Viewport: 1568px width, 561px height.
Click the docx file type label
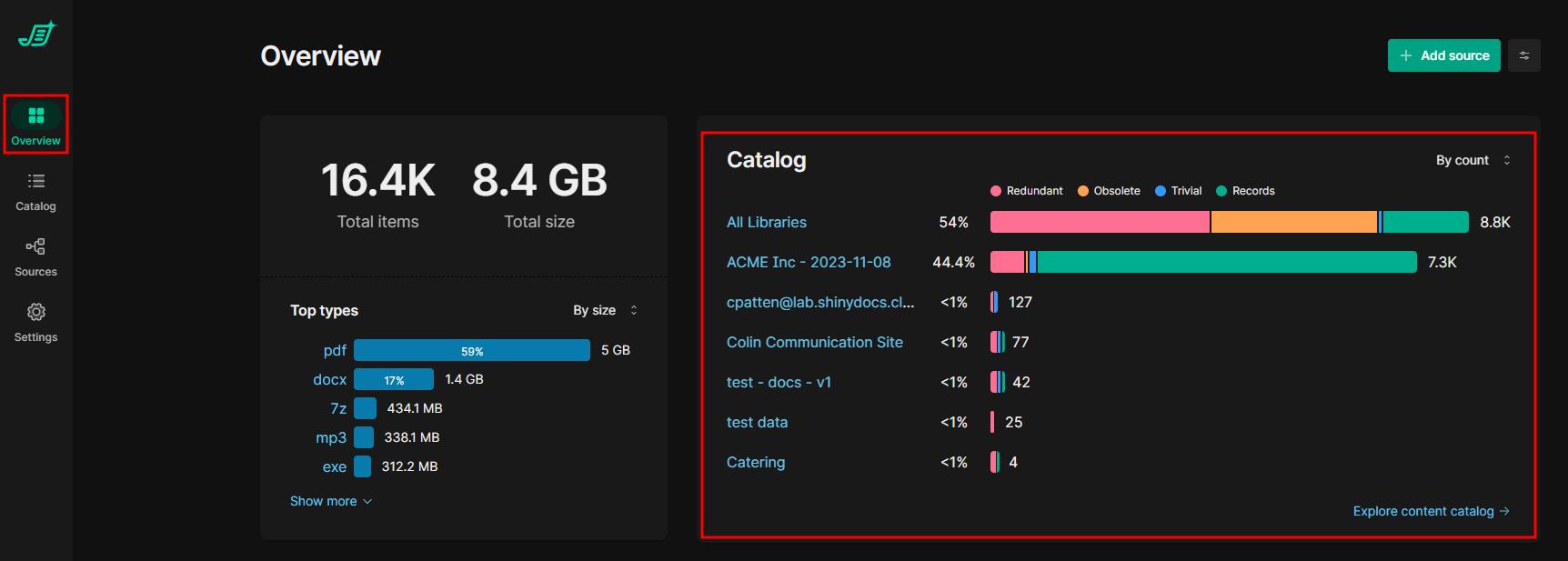pyautogui.click(x=329, y=379)
